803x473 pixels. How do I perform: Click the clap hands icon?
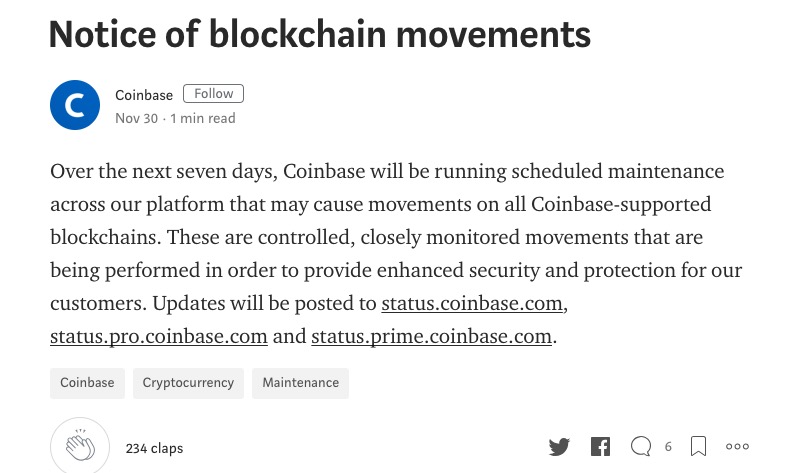tap(80, 446)
